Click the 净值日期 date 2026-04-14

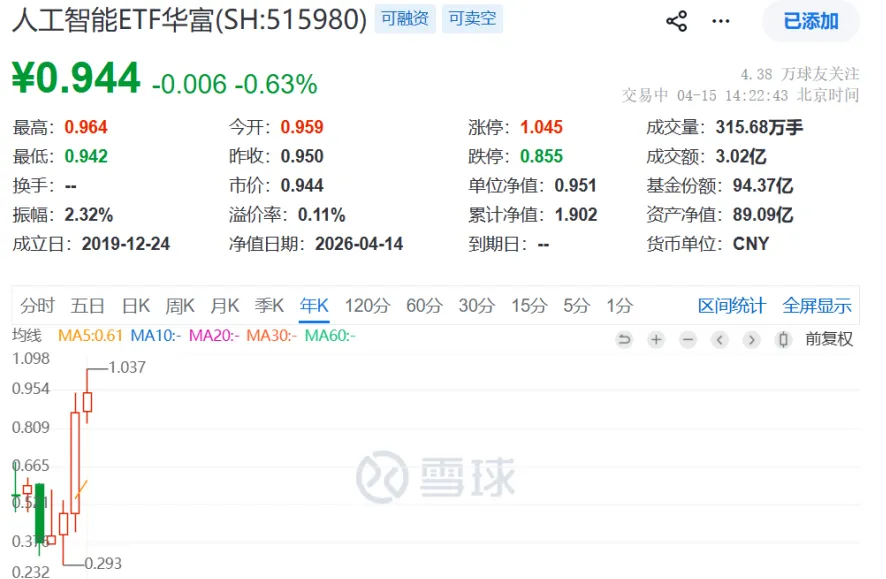[359, 244]
